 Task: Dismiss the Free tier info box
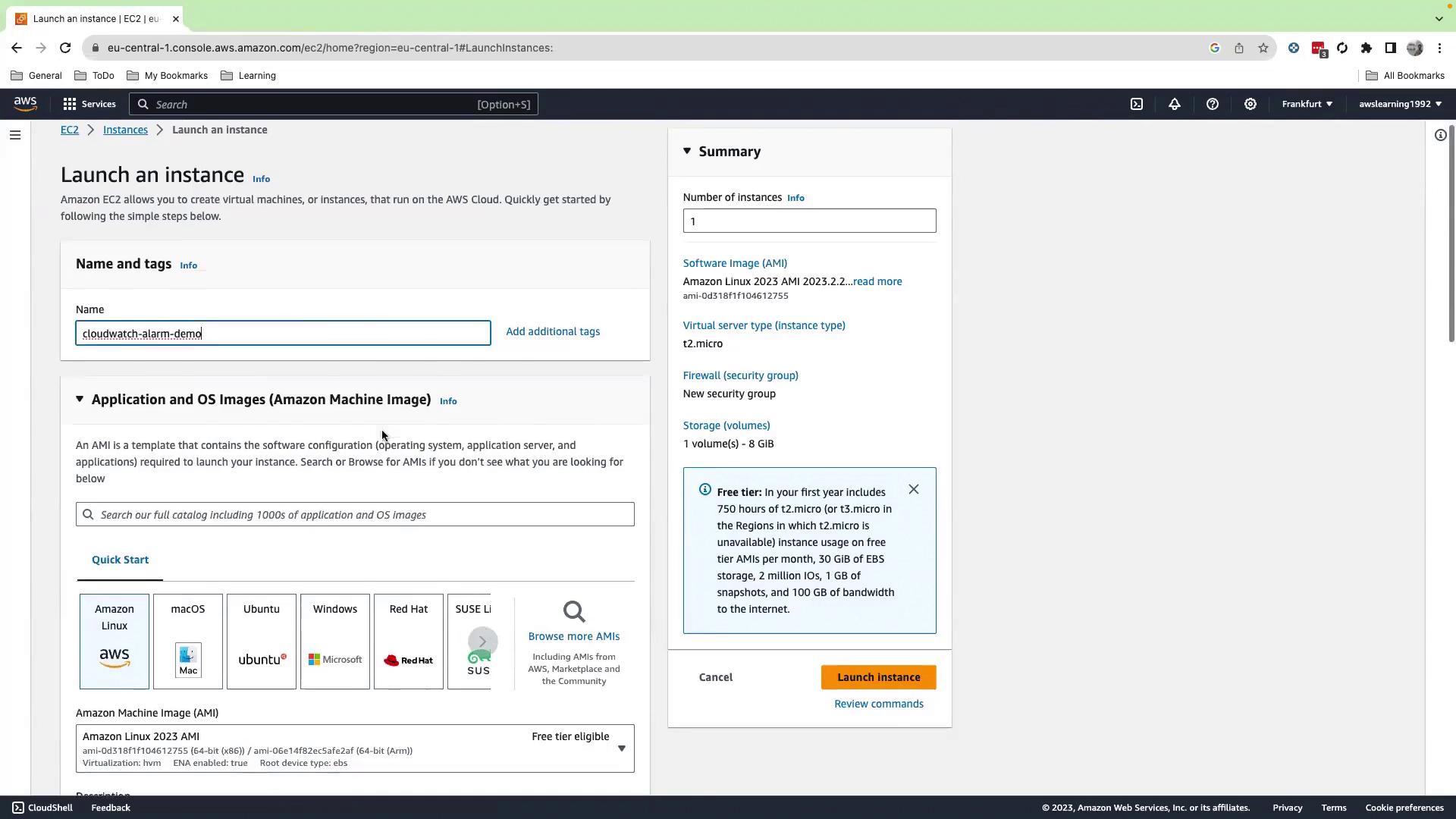coord(913,489)
